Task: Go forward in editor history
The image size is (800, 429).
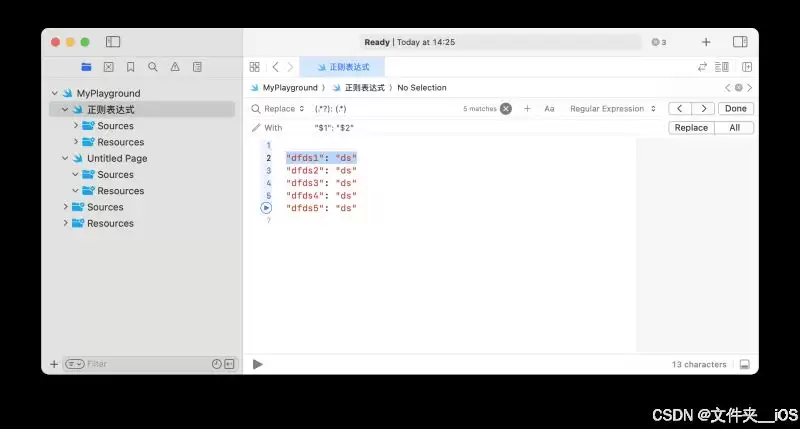Action: click(x=290, y=67)
